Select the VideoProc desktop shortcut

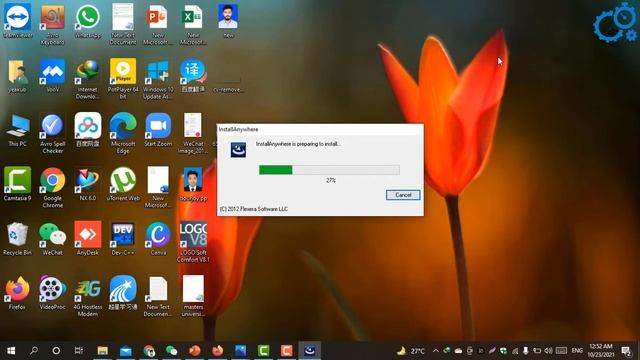[x=53, y=293]
